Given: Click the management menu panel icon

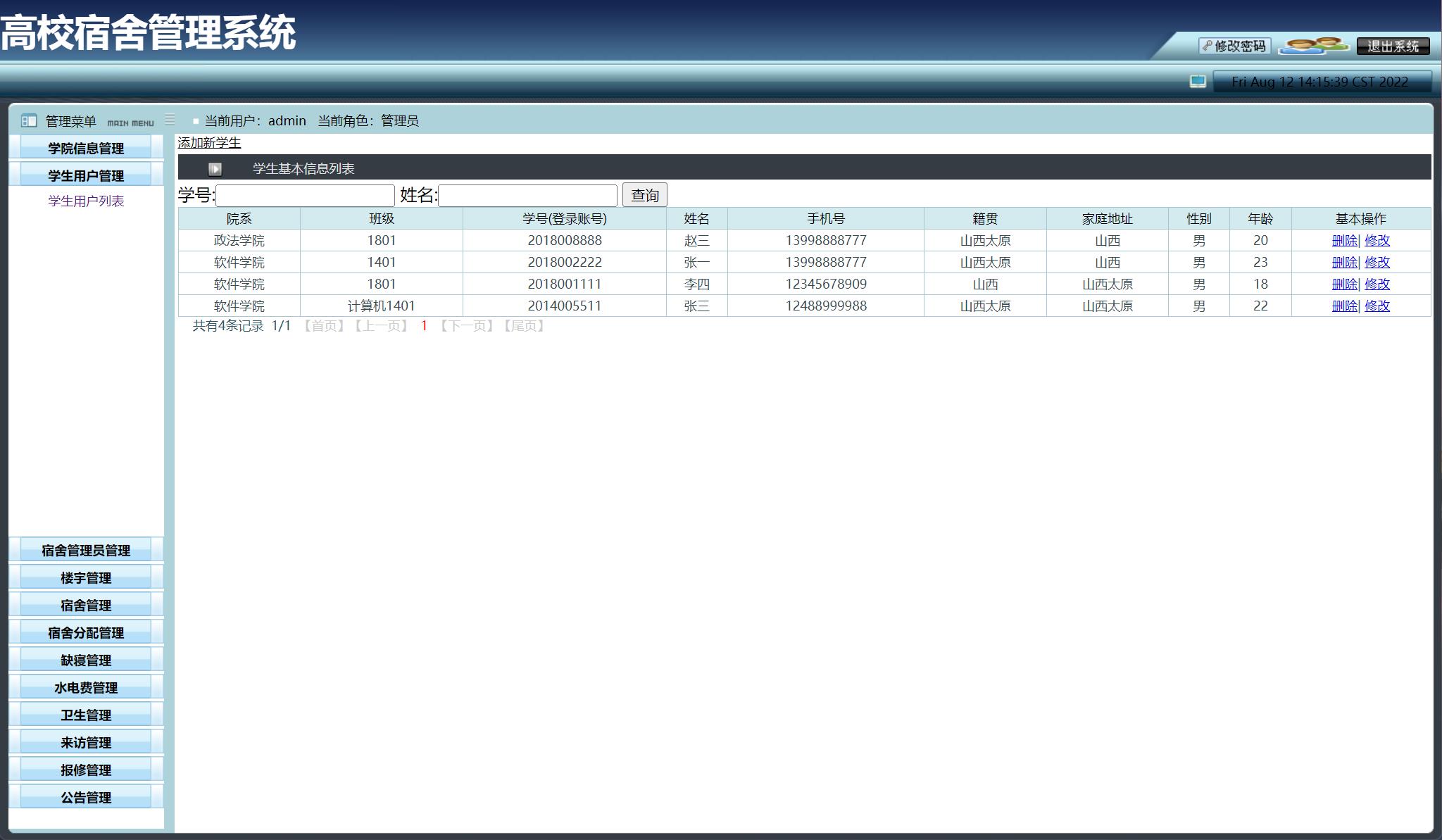Looking at the screenshot, I should click(29, 120).
